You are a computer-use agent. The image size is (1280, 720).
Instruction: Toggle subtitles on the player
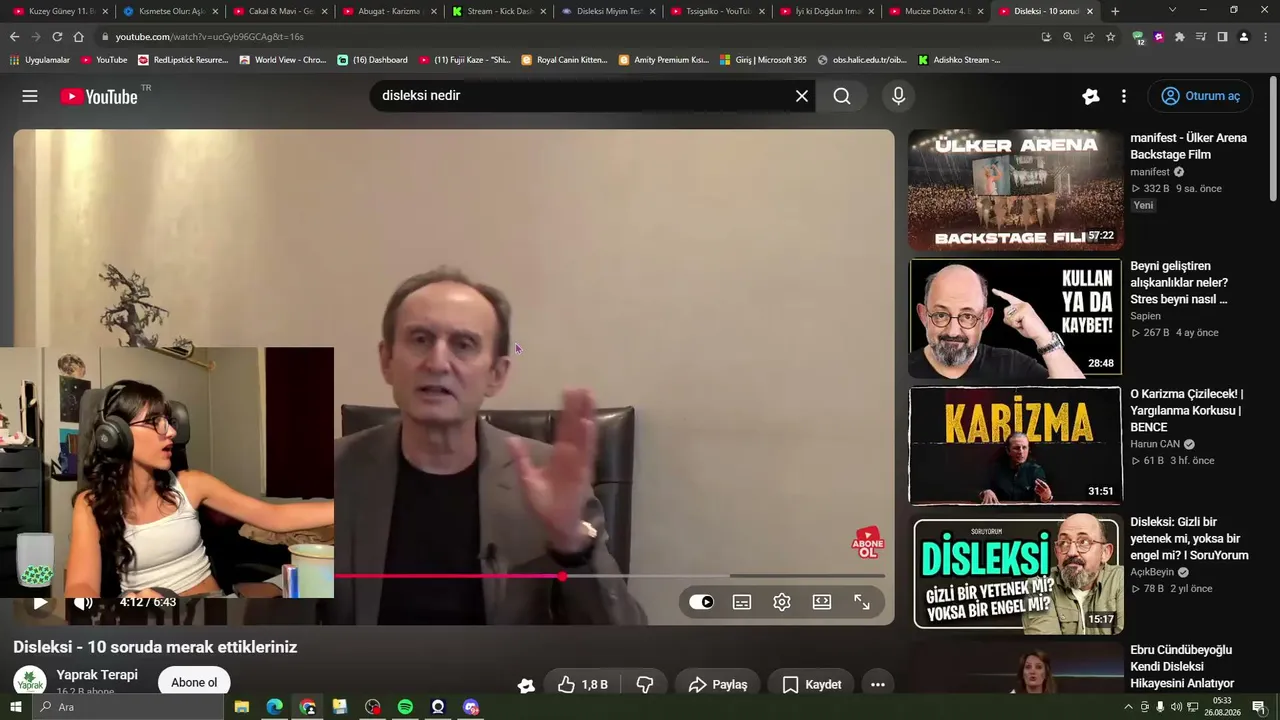[x=742, y=602]
